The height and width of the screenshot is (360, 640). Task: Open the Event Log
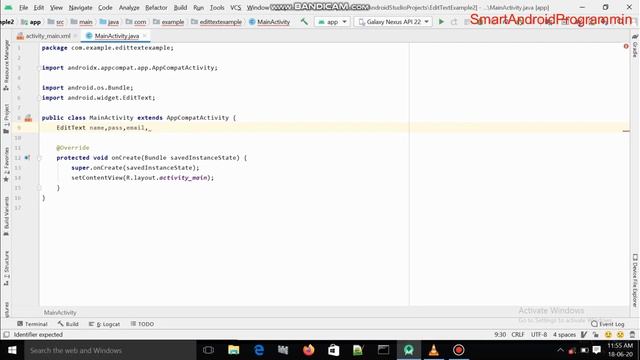(608, 324)
